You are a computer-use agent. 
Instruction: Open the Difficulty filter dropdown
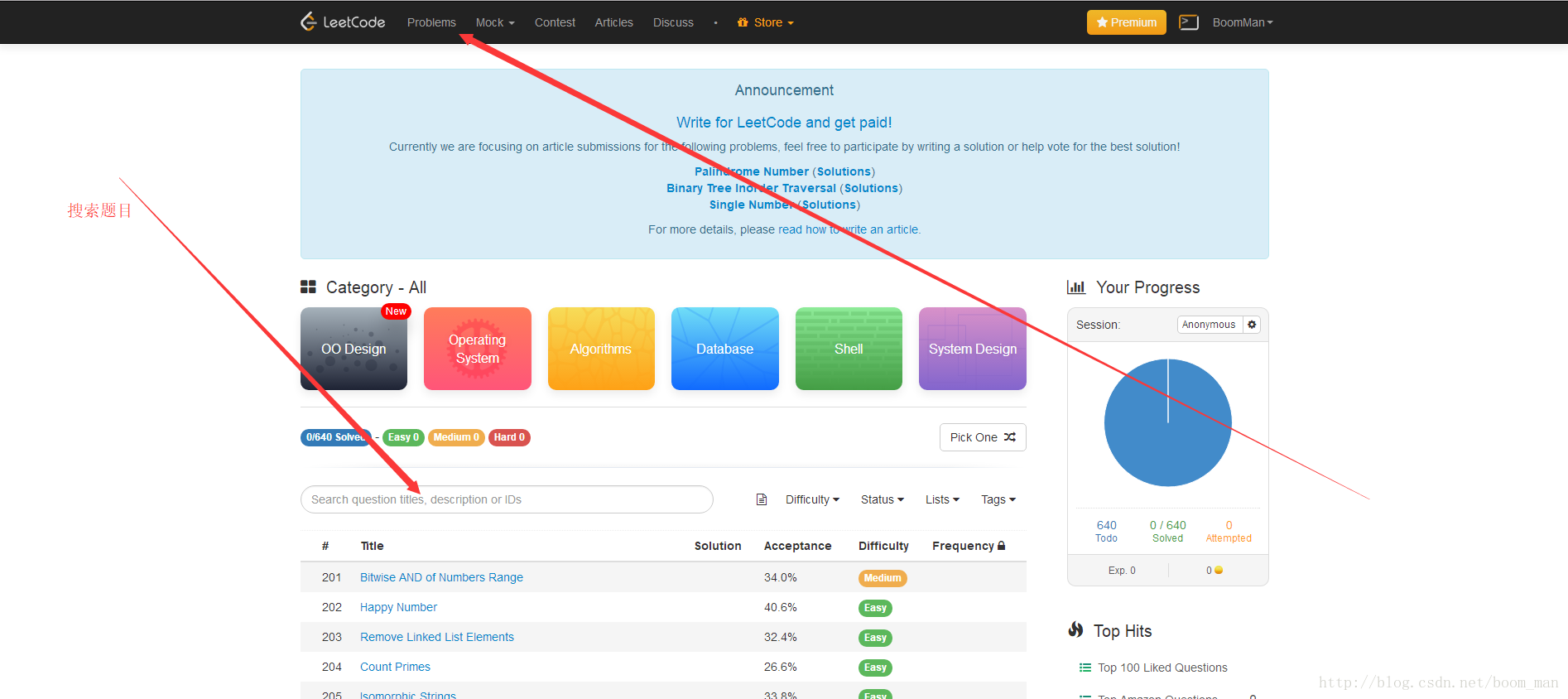click(812, 499)
